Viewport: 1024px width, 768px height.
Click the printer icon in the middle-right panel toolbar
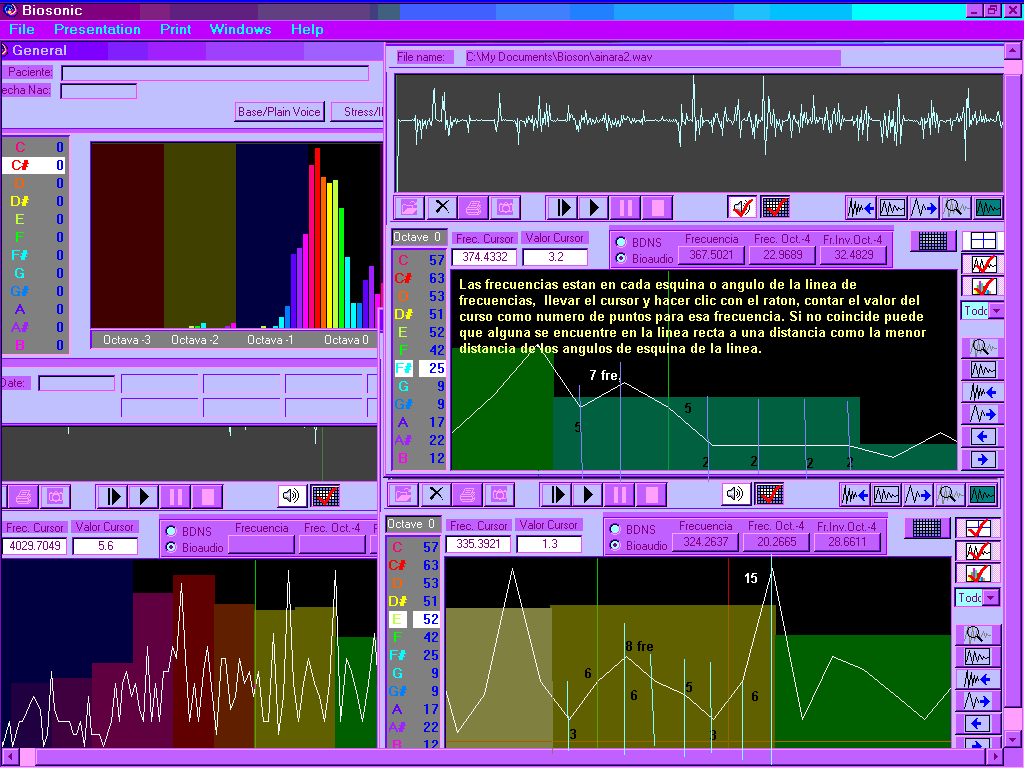[x=467, y=494]
